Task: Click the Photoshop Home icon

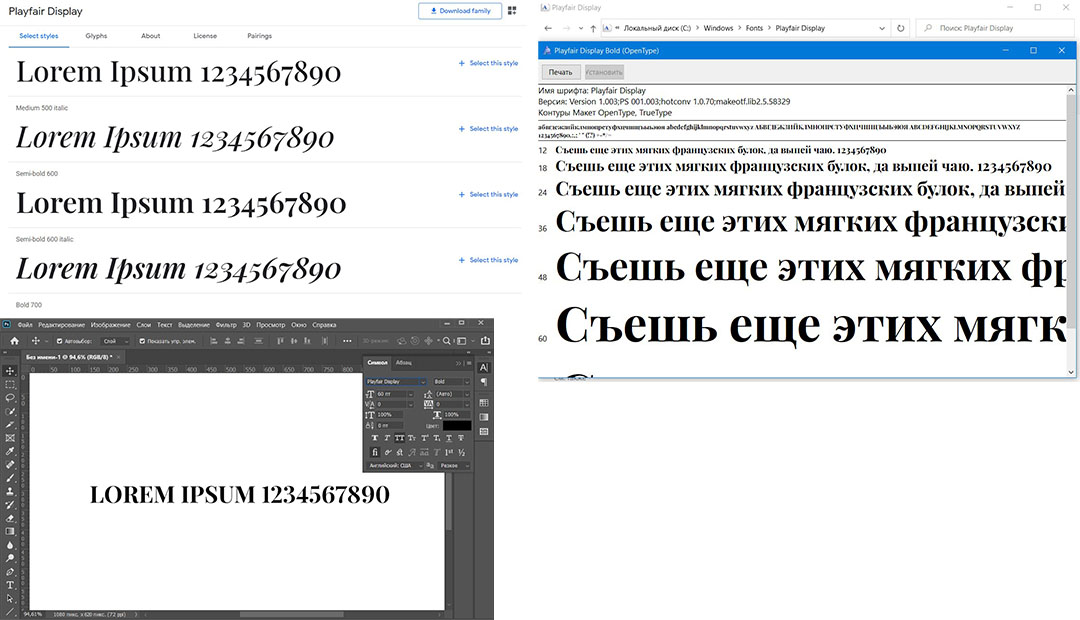Action: coord(14,341)
